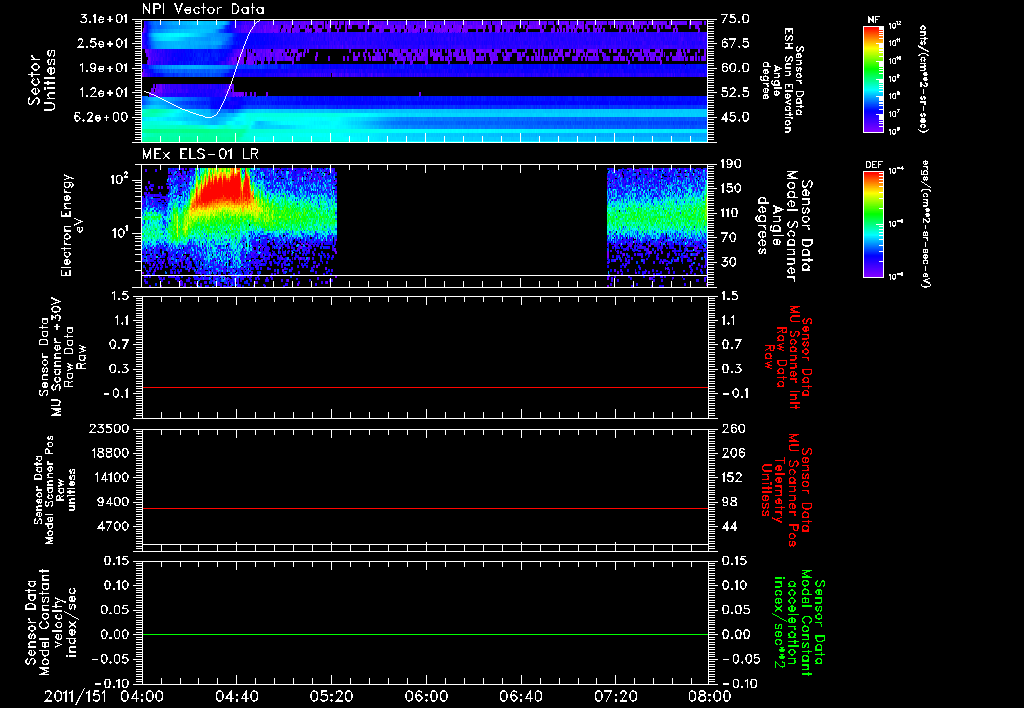
Task: Click the red 'MU Scanner Pos Telemetry' axis label
Action: (786, 490)
